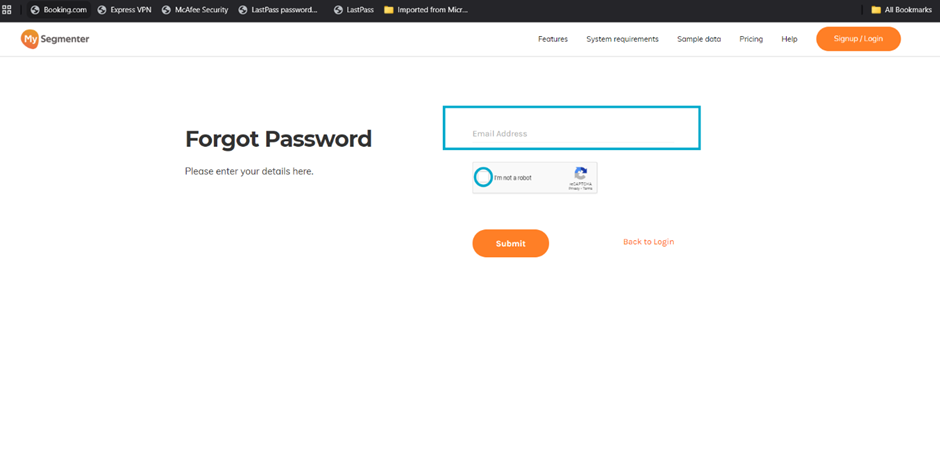The width and height of the screenshot is (940, 456).
Task: Open the Booking.com bookmark
Action: tap(59, 10)
